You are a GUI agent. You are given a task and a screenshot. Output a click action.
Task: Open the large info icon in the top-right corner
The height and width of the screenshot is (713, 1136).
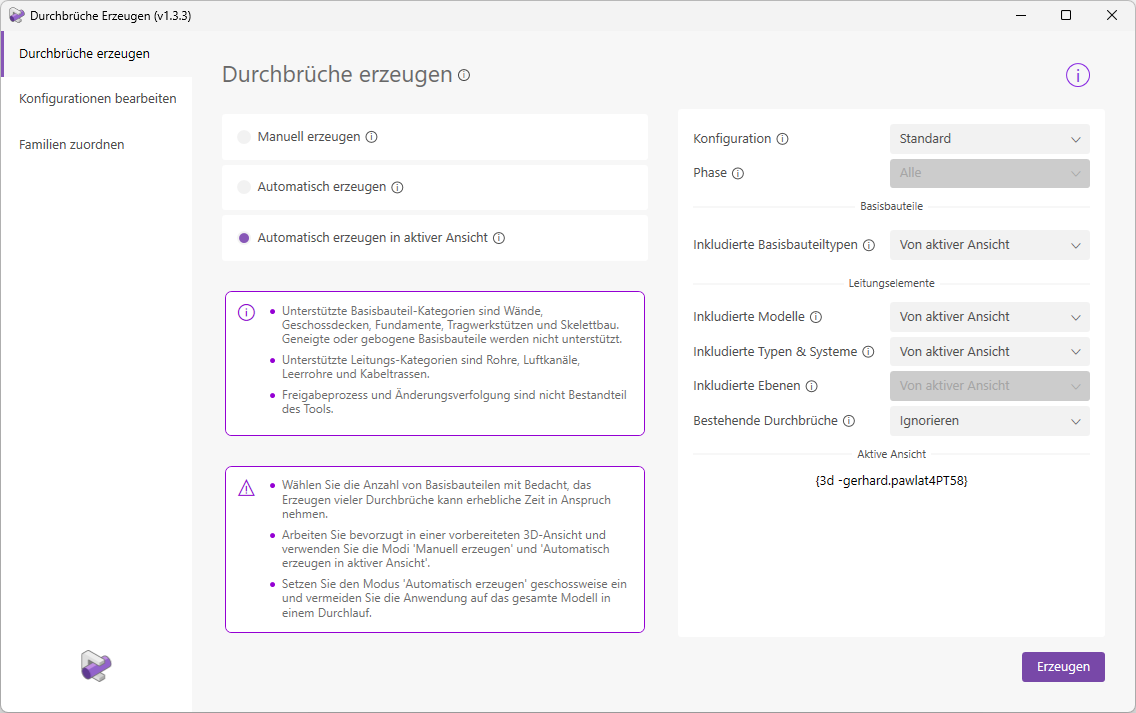[x=1077, y=74]
